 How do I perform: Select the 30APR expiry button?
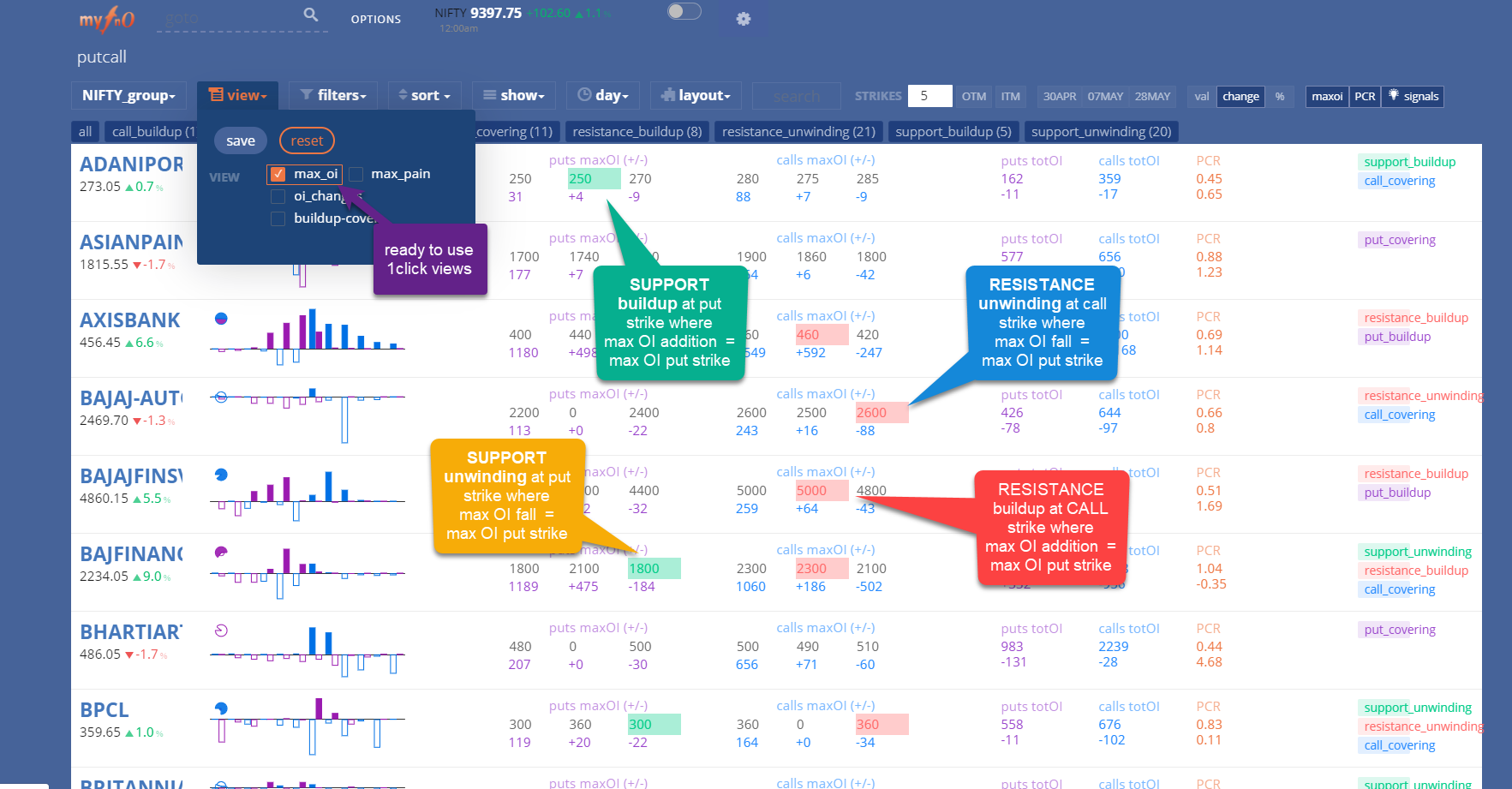[x=1059, y=96]
